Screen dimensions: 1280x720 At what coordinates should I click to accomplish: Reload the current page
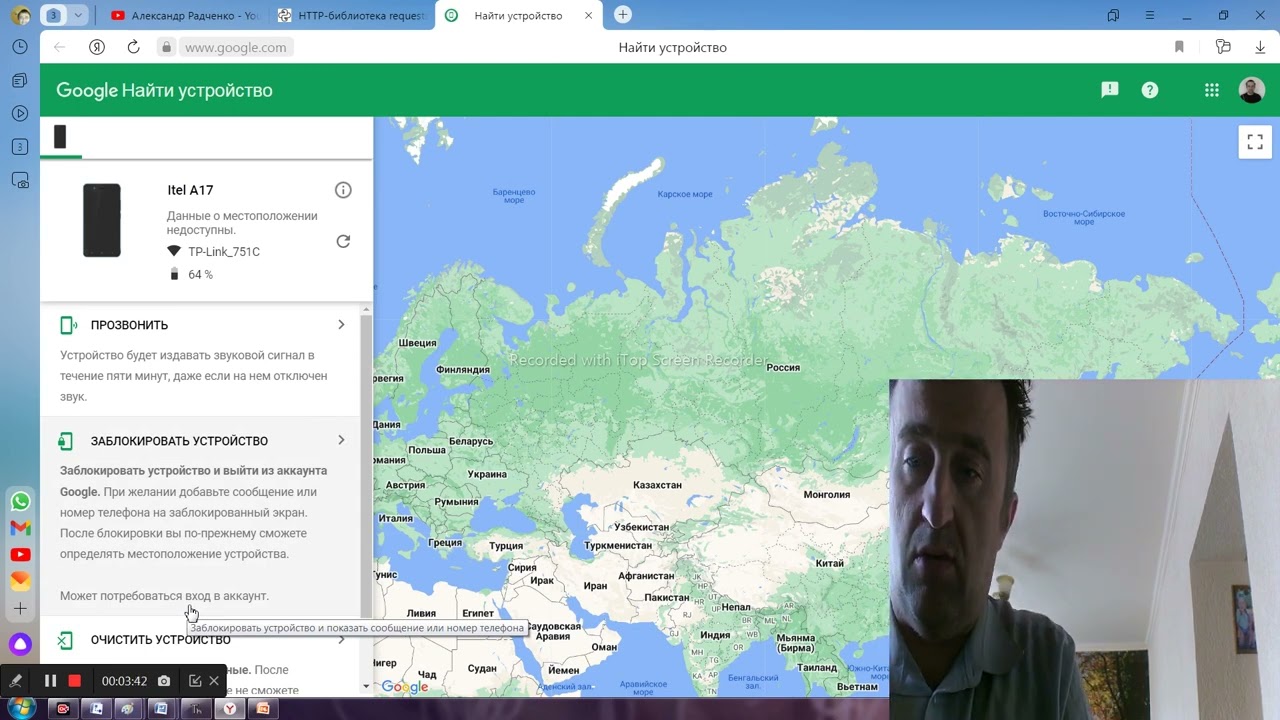point(133,47)
